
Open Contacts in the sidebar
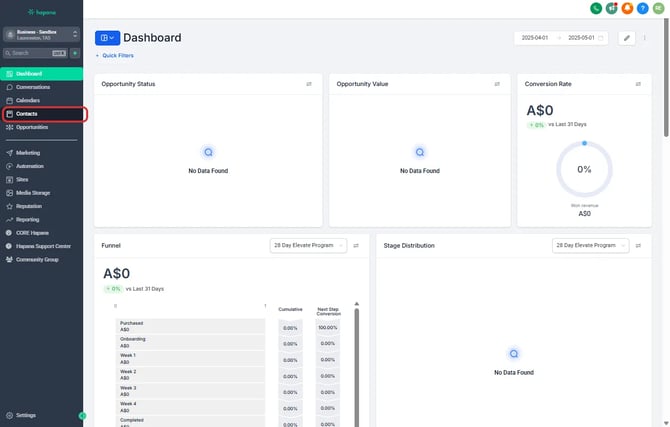click(27, 114)
